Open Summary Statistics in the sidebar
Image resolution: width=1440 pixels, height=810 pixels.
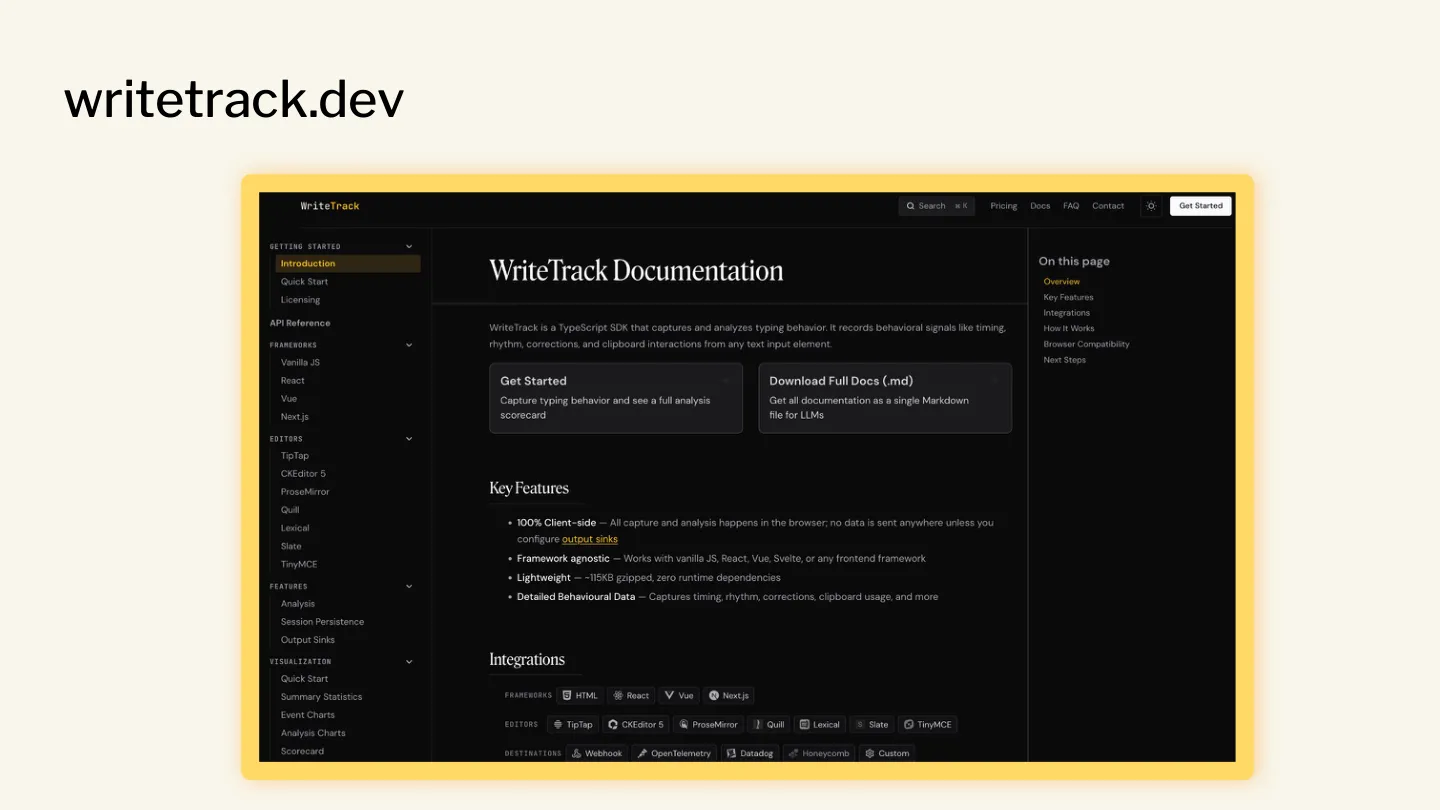pyautogui.click(x=321, y=697)
